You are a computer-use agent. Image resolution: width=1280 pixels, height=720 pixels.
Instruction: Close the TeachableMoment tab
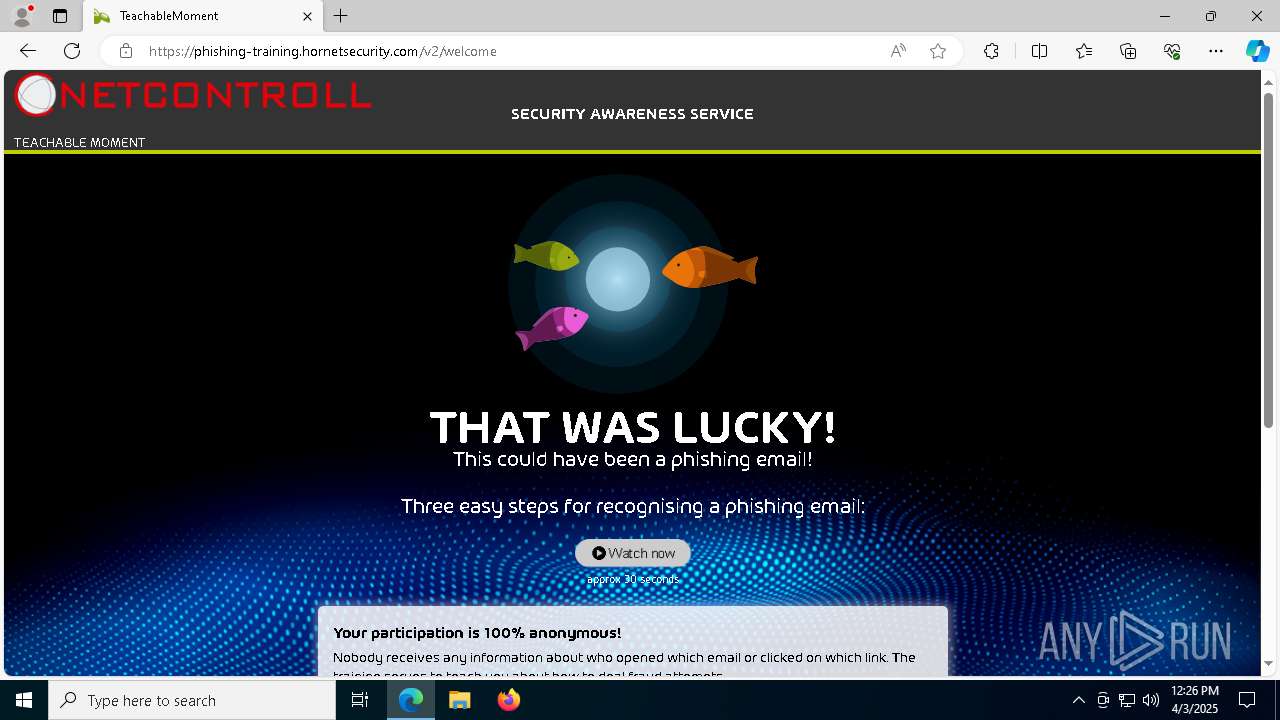[x=308, y=16]
